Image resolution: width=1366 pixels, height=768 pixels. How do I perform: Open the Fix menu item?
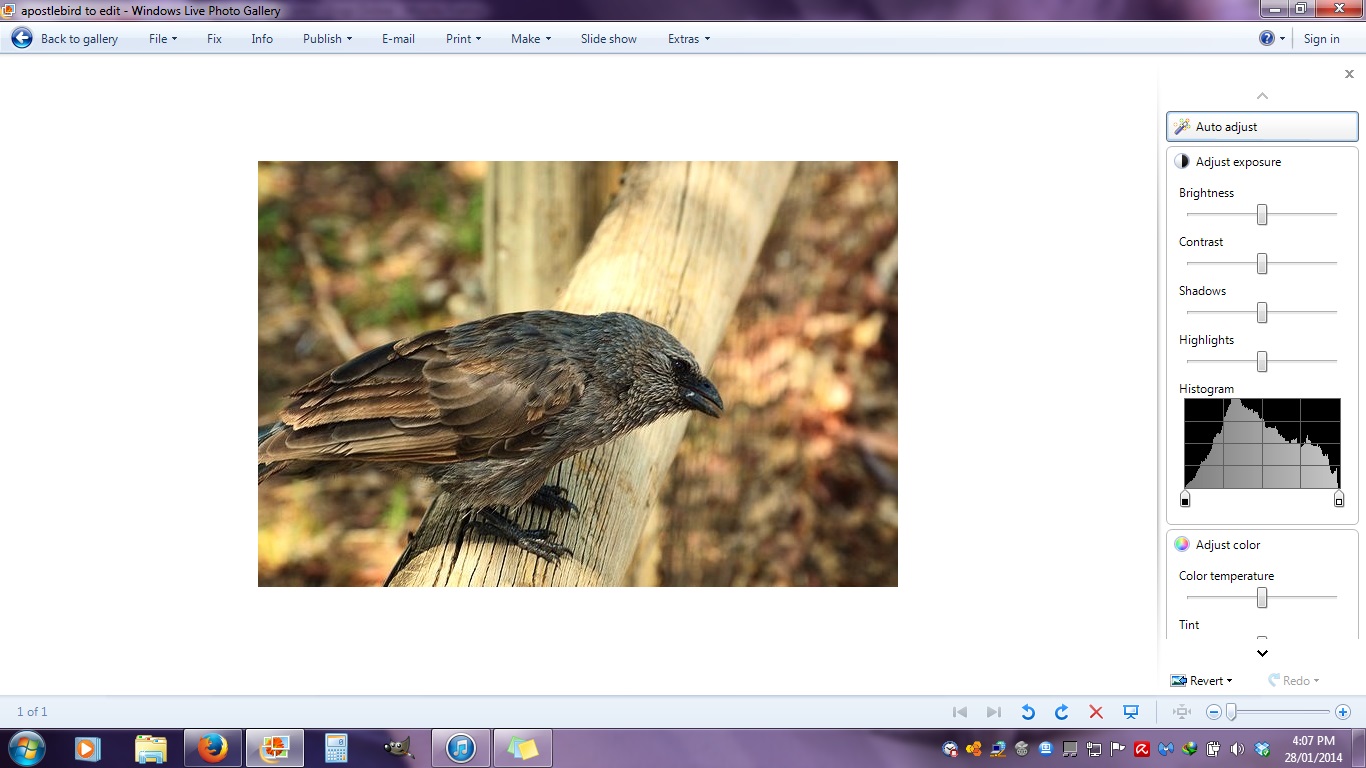[x=214, y=39]
